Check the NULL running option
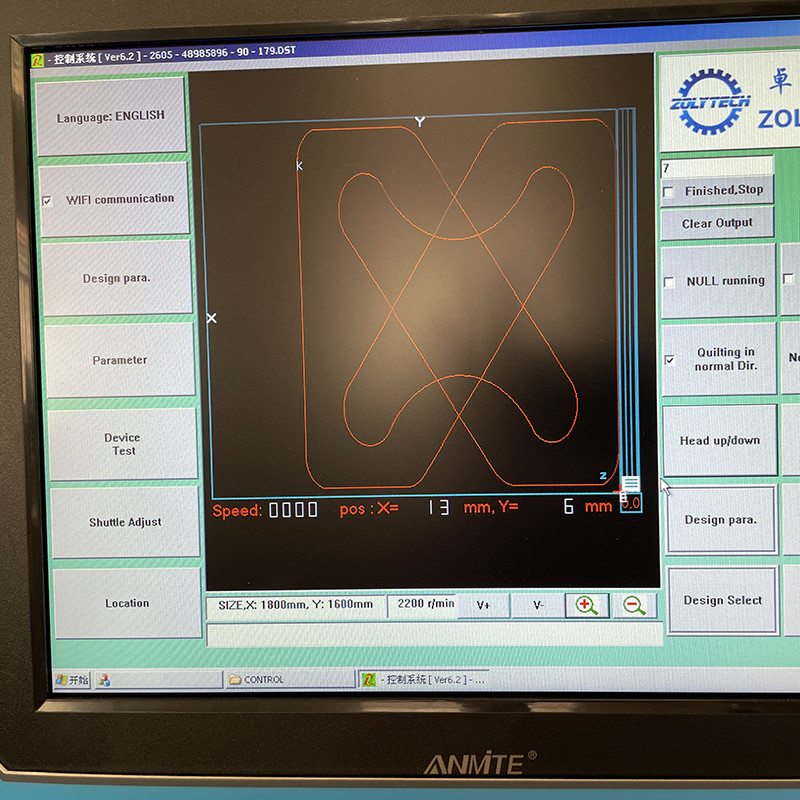The image size is (800, 800). 669,282
